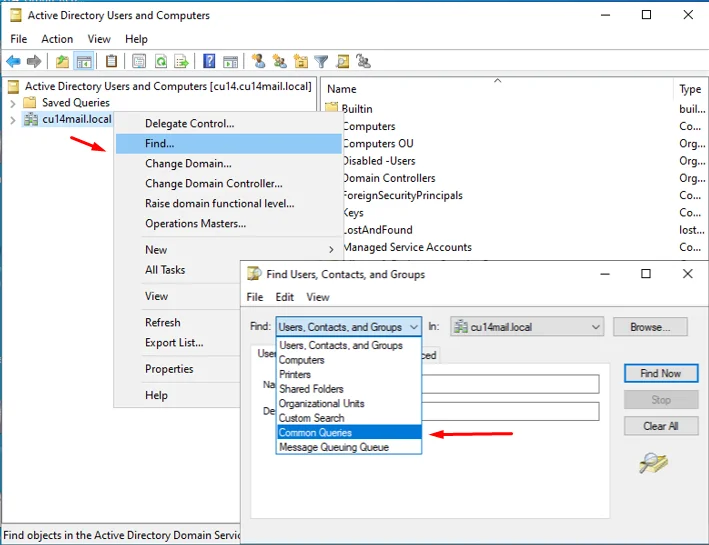
Task: Click the Create new group icon
Action: click(x=279, y=61)
